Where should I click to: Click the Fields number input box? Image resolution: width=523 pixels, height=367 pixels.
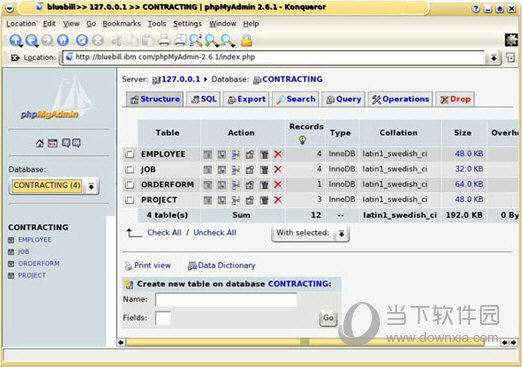(x=163, y=318)
